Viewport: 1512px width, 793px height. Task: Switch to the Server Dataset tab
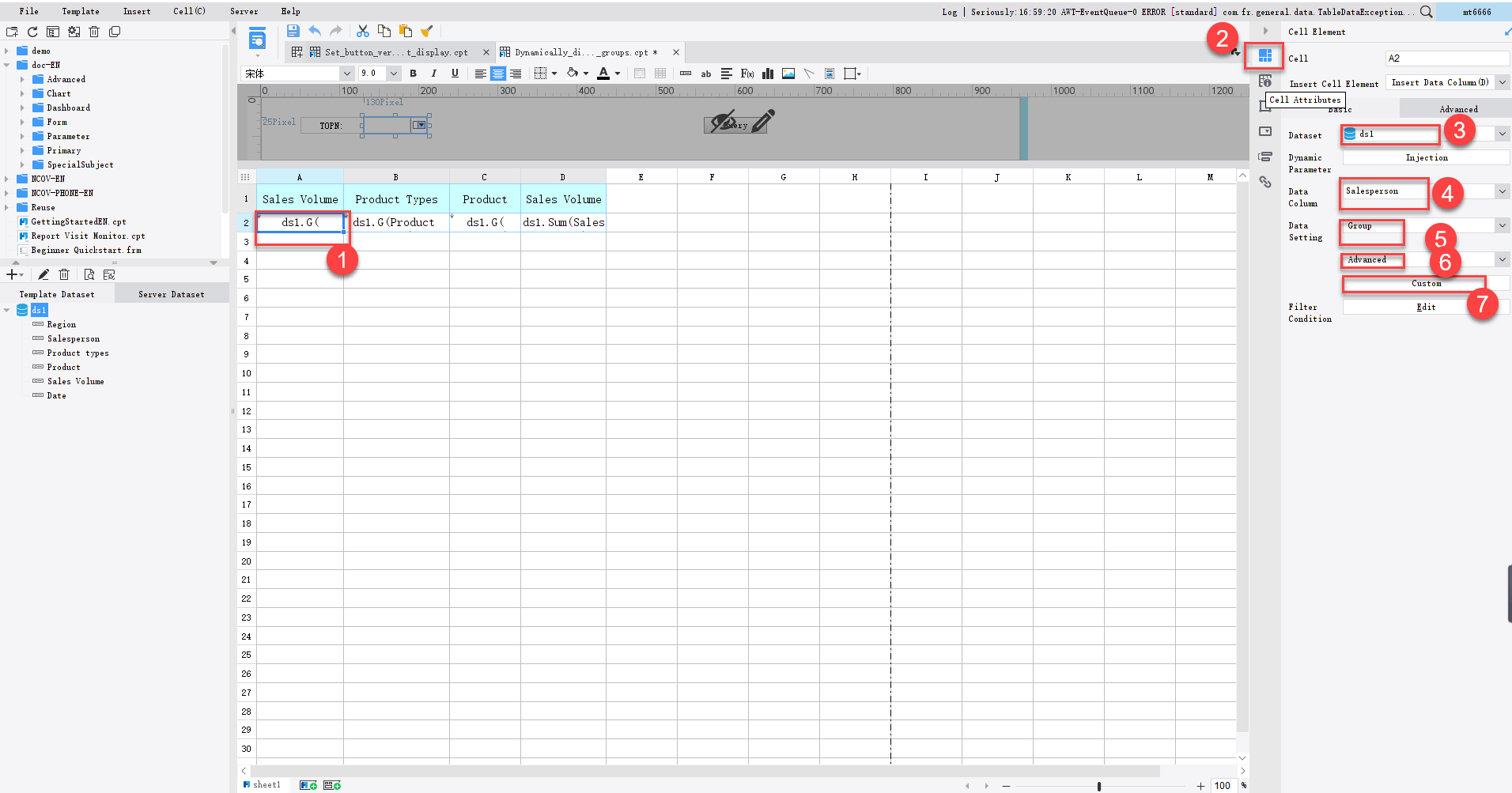[171, 293]
